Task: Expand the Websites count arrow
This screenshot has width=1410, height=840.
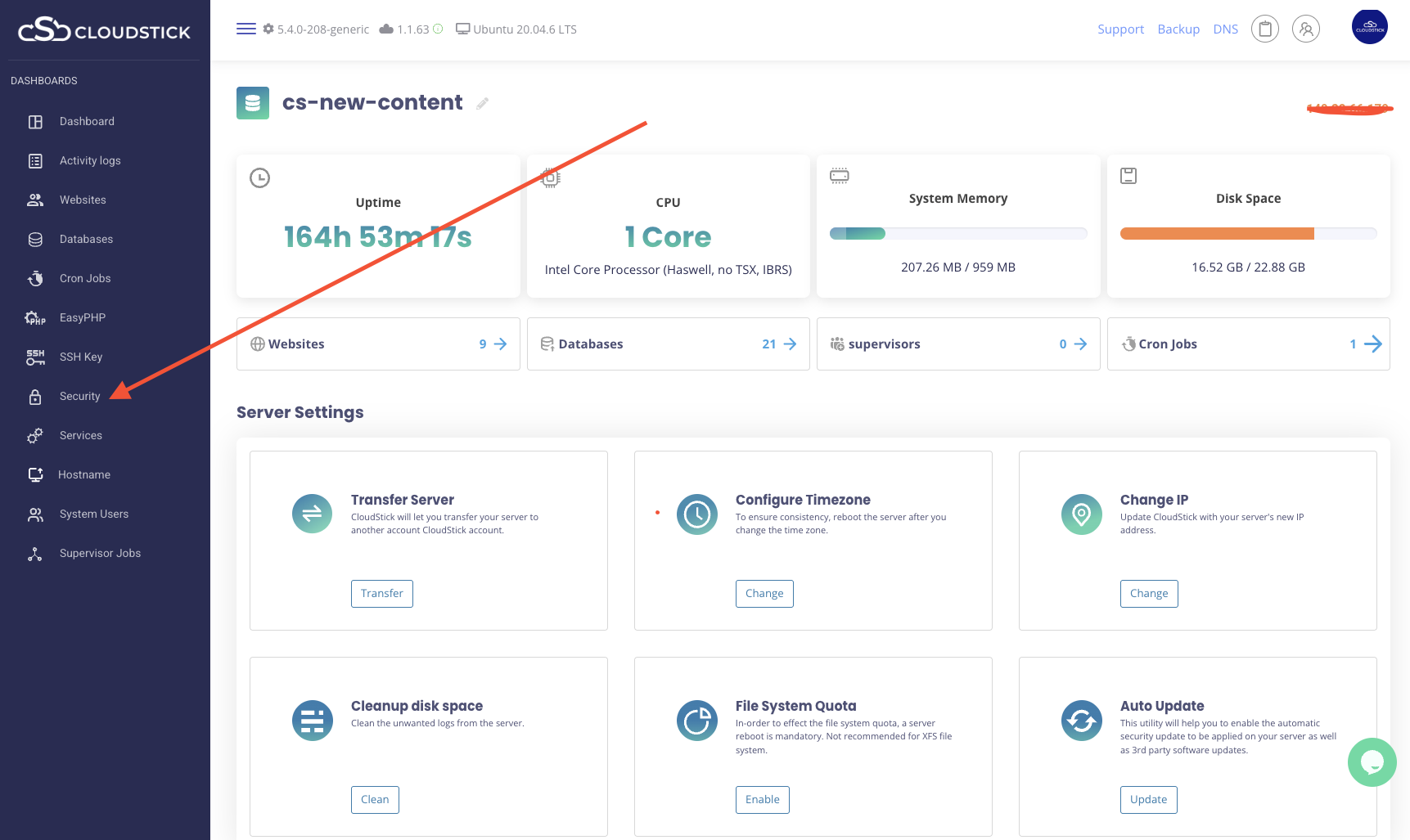Action: (x=500, y=344)
